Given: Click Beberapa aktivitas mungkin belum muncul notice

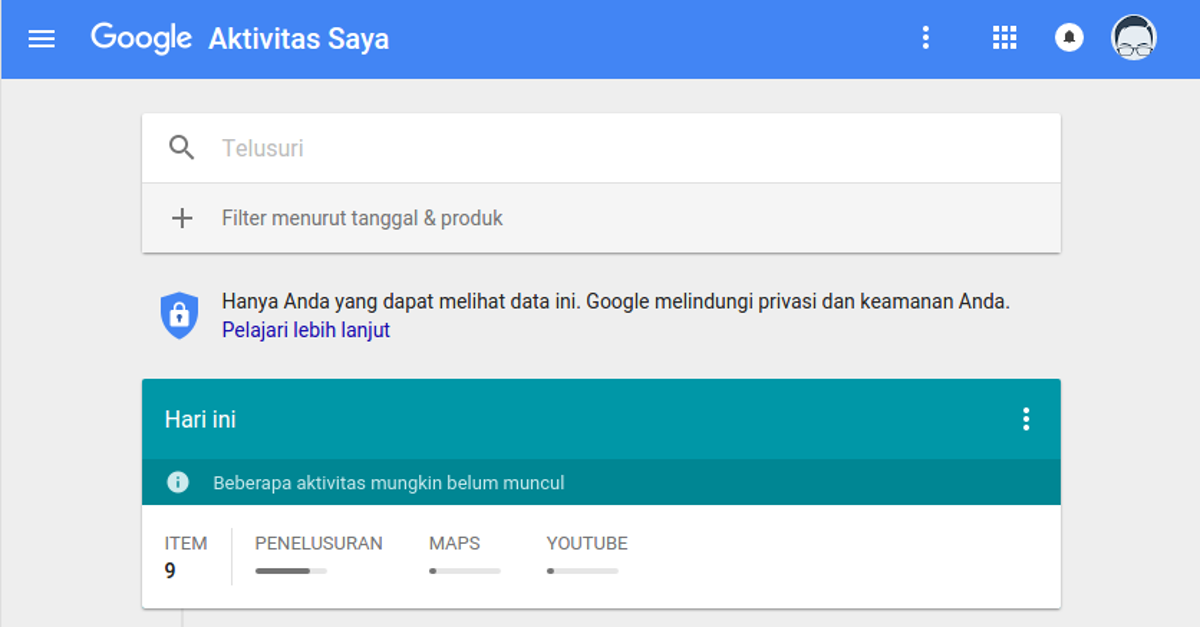Looking at the screenshot, I should [x=389, y=483].
